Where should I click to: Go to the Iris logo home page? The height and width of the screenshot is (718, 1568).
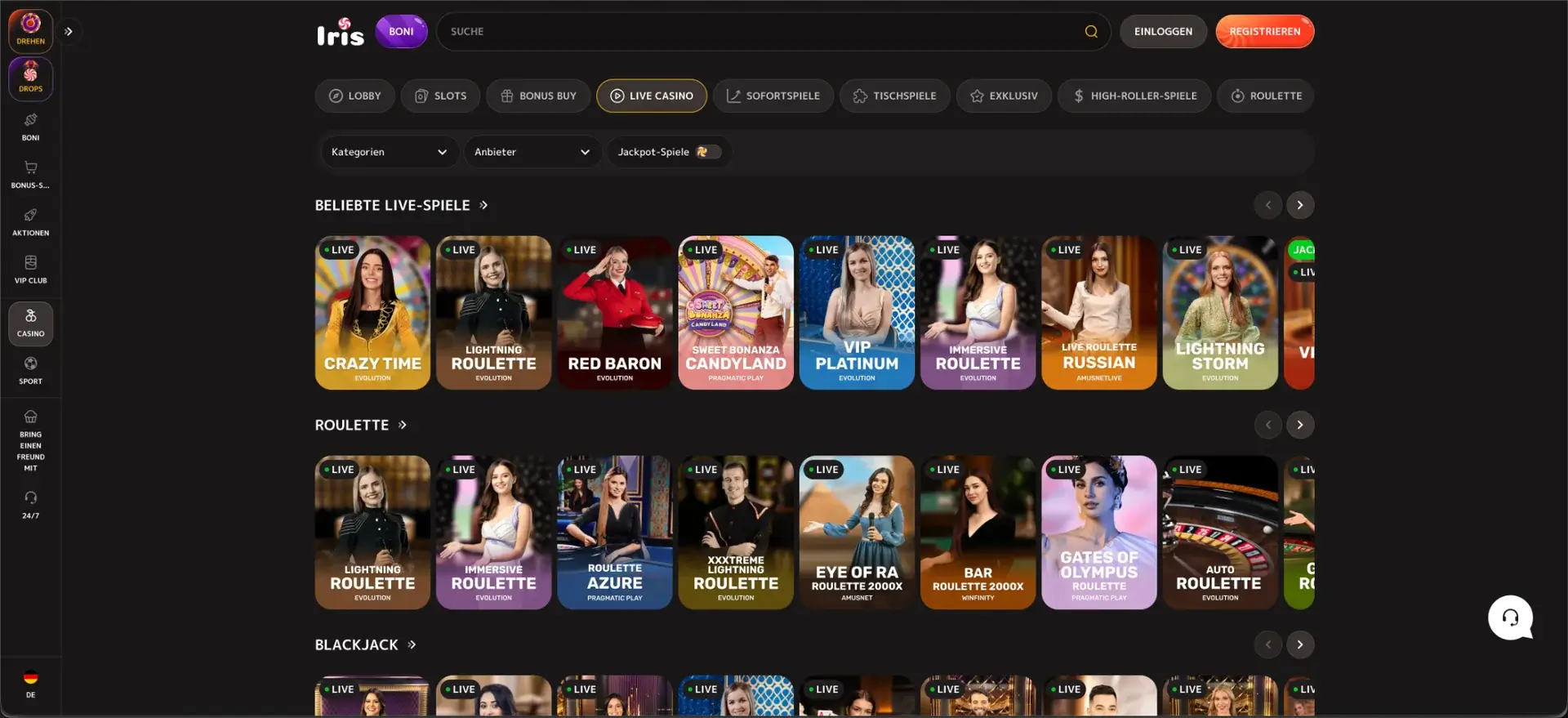(341, 32)
